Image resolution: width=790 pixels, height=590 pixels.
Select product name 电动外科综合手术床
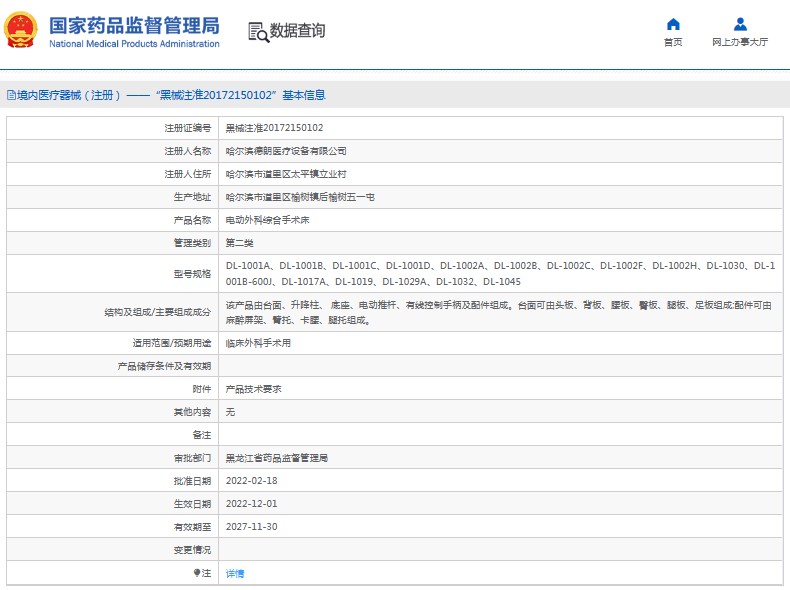267,220
